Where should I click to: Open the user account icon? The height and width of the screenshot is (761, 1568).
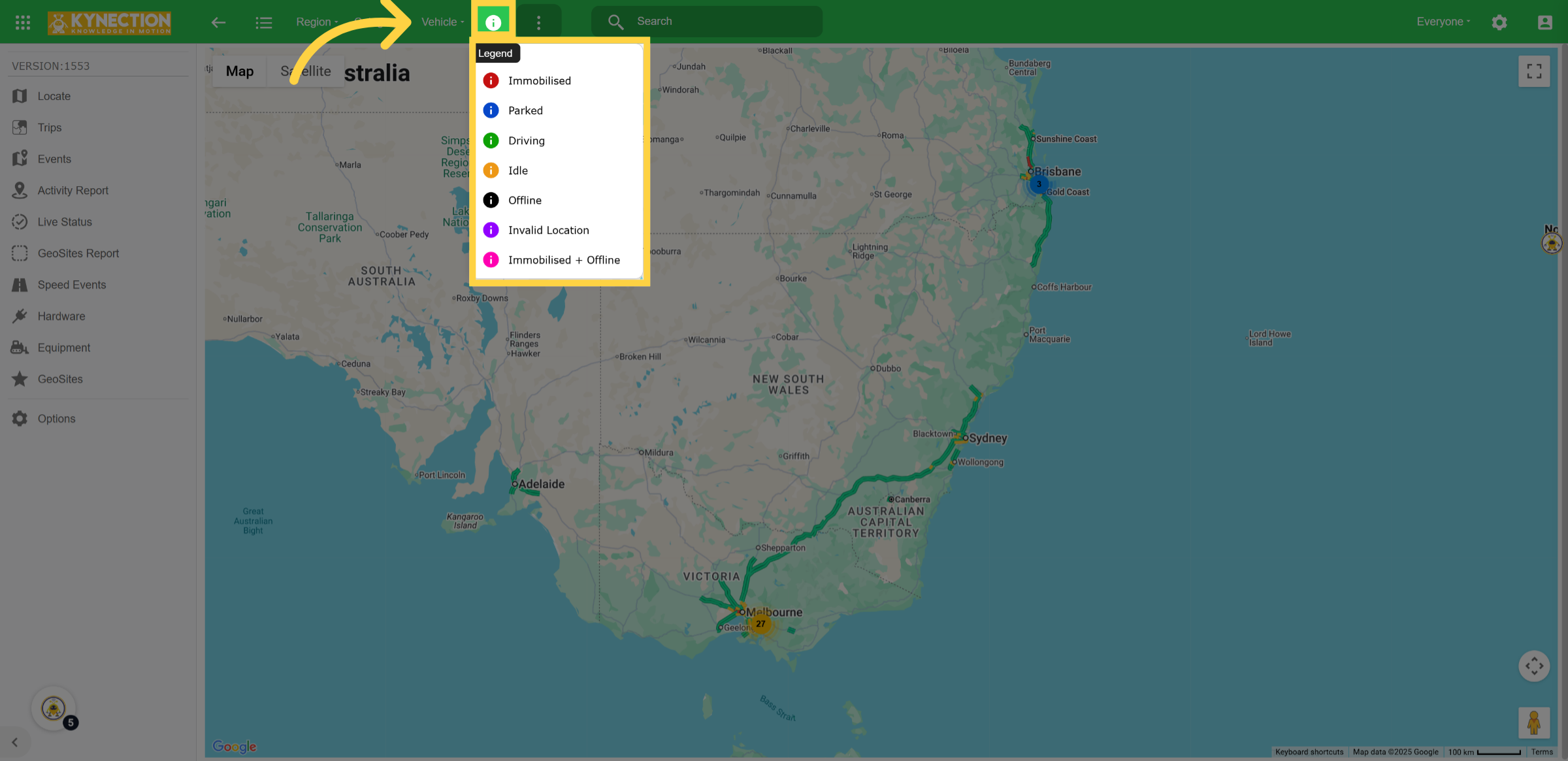pos(1545,22)
